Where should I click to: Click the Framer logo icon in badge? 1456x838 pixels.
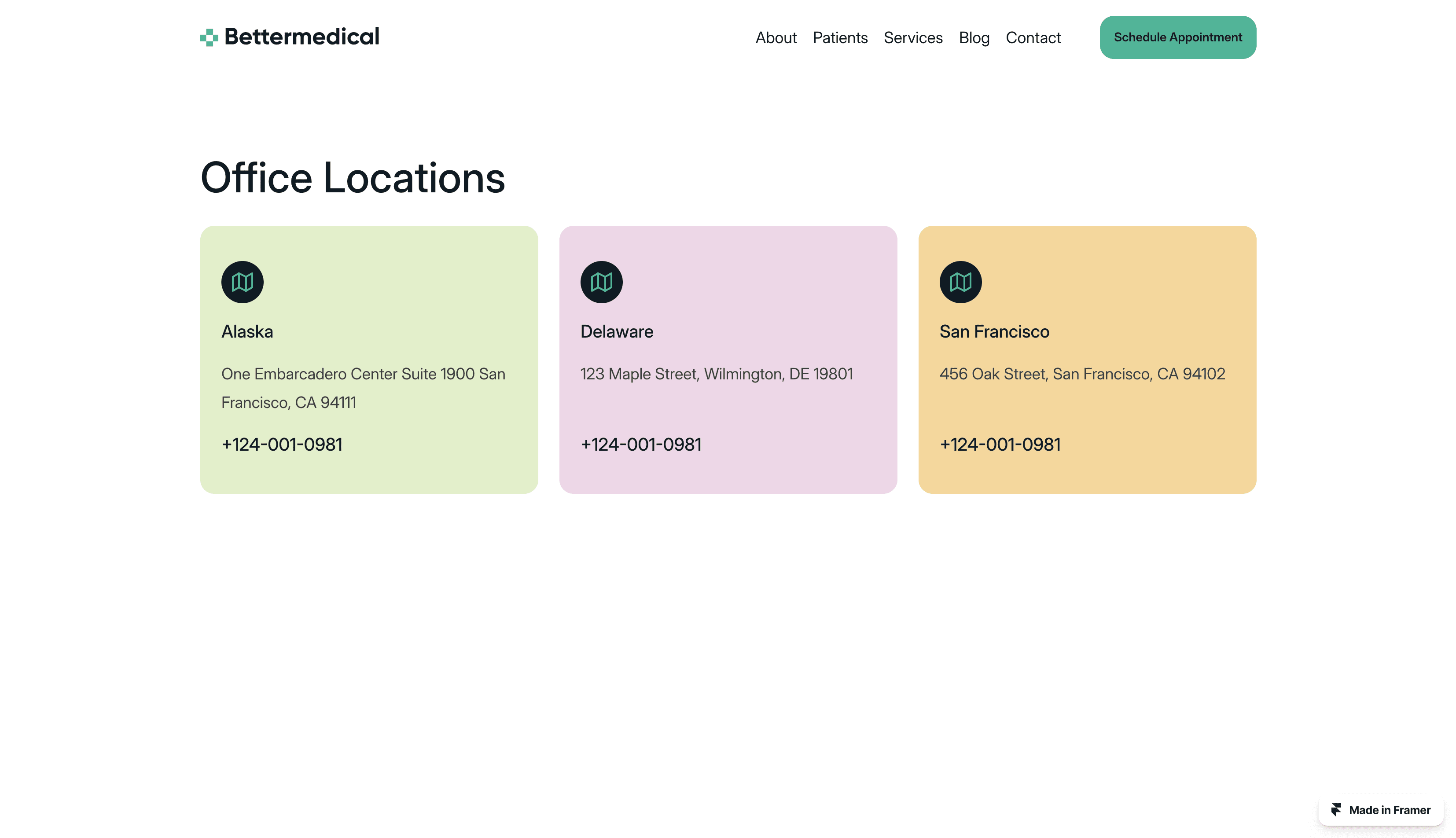pos(1336,810)
